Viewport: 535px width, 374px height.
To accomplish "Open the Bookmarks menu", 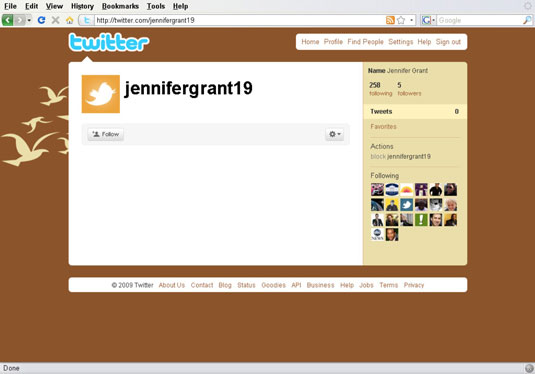I will [x=120, y=6].
